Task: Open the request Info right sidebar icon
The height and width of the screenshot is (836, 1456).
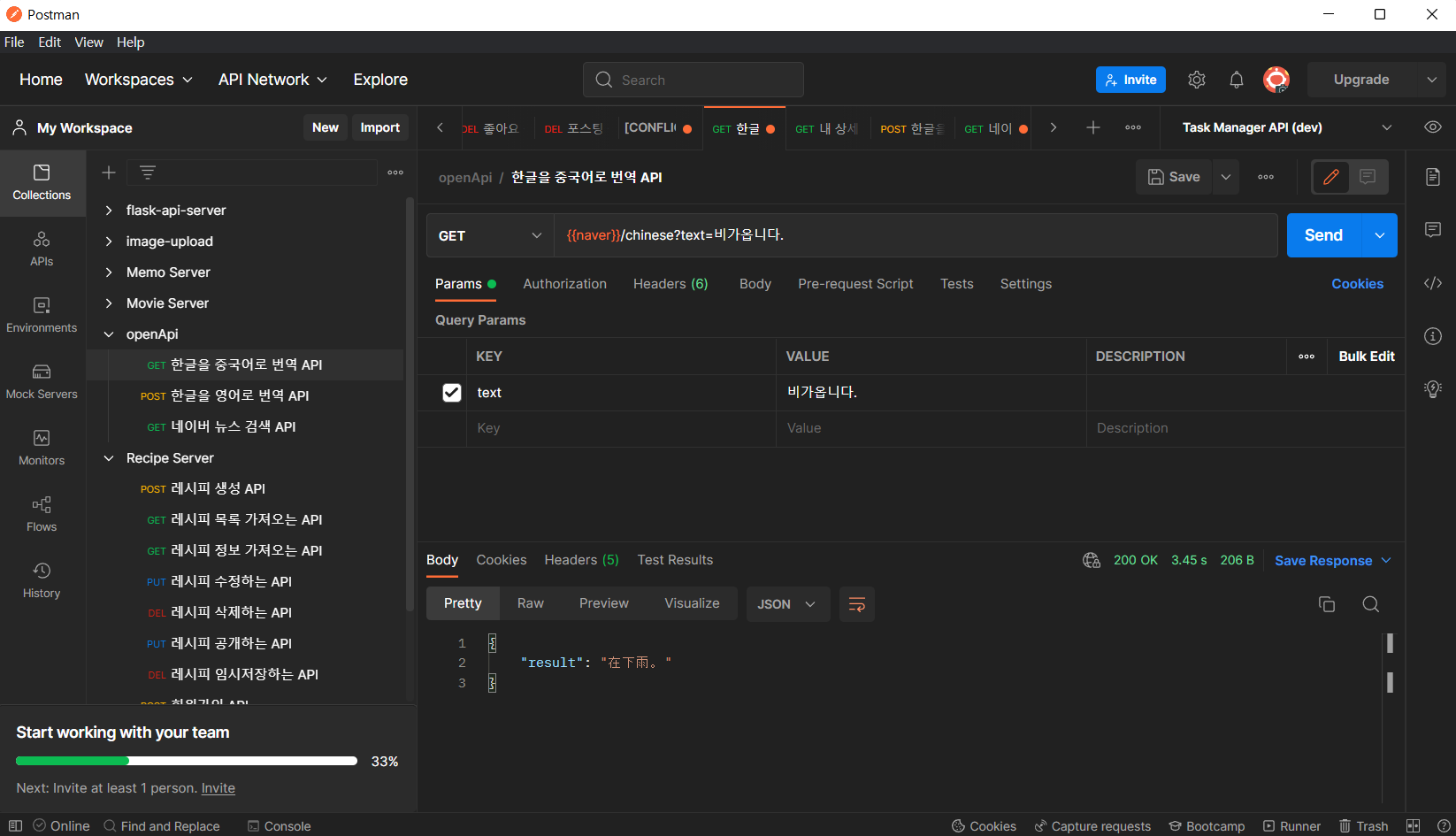Action: point(1433,336)
